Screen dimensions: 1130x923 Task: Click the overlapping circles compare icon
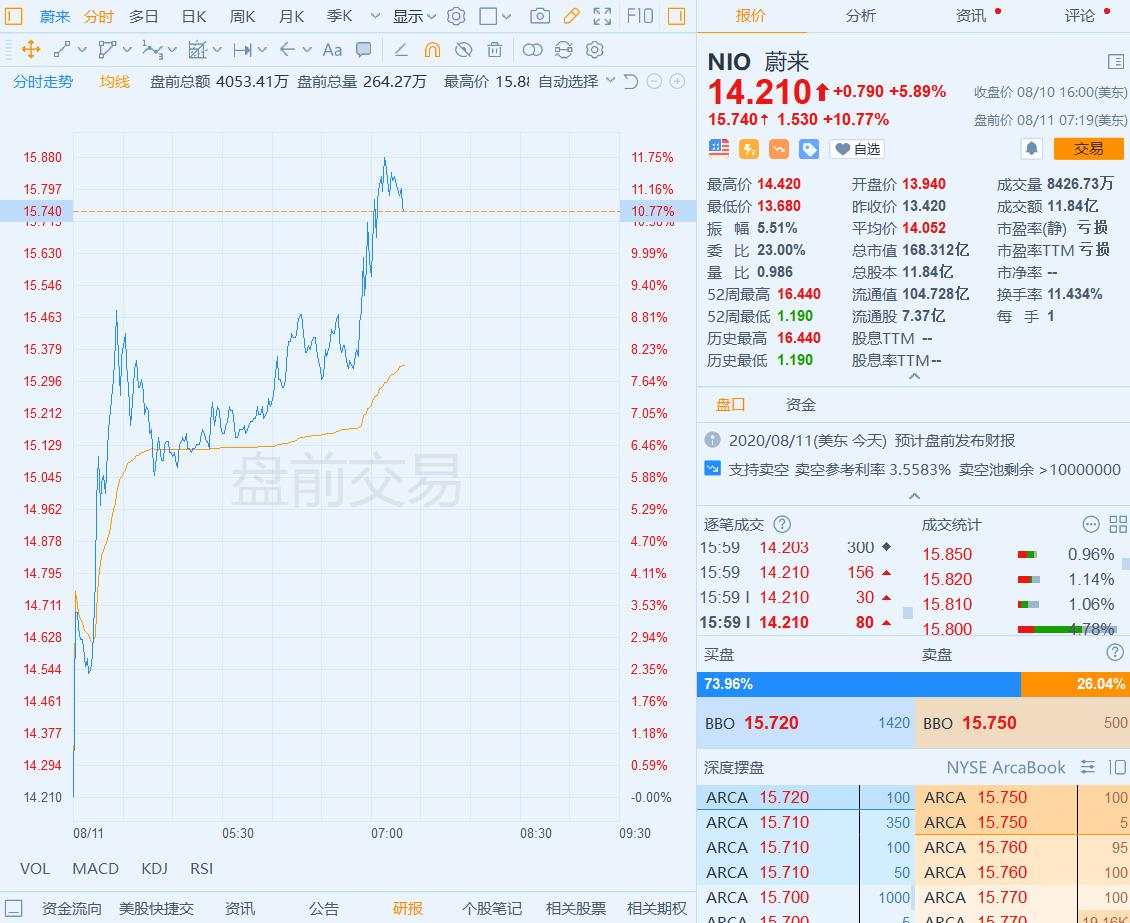(x=532, y=50)
